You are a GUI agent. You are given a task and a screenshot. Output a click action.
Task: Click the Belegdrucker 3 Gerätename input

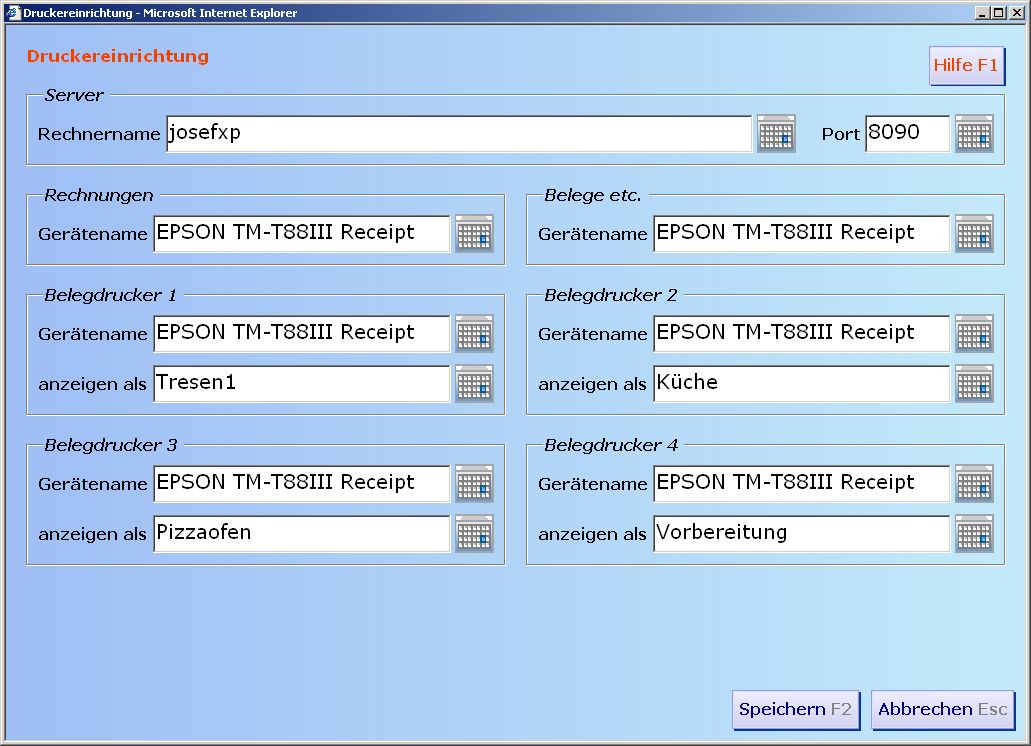(x=301, y=484)
